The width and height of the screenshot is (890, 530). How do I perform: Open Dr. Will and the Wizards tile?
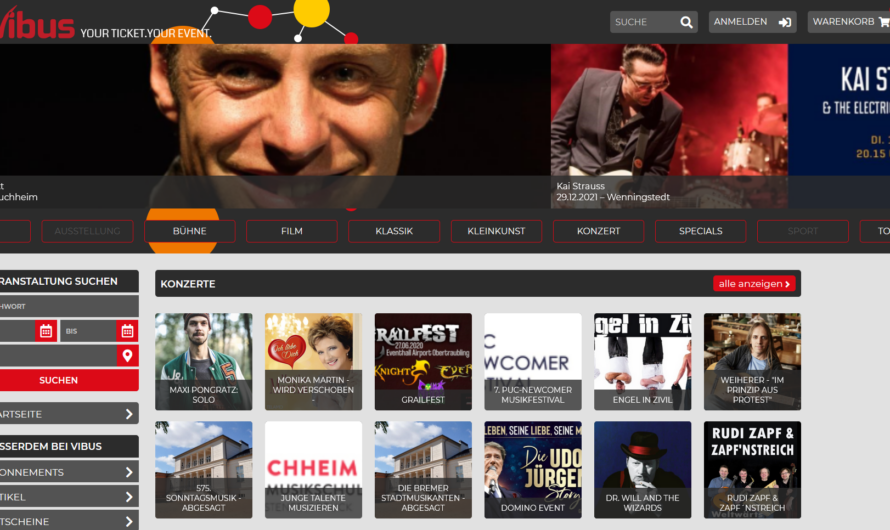[x=643, y=469]
